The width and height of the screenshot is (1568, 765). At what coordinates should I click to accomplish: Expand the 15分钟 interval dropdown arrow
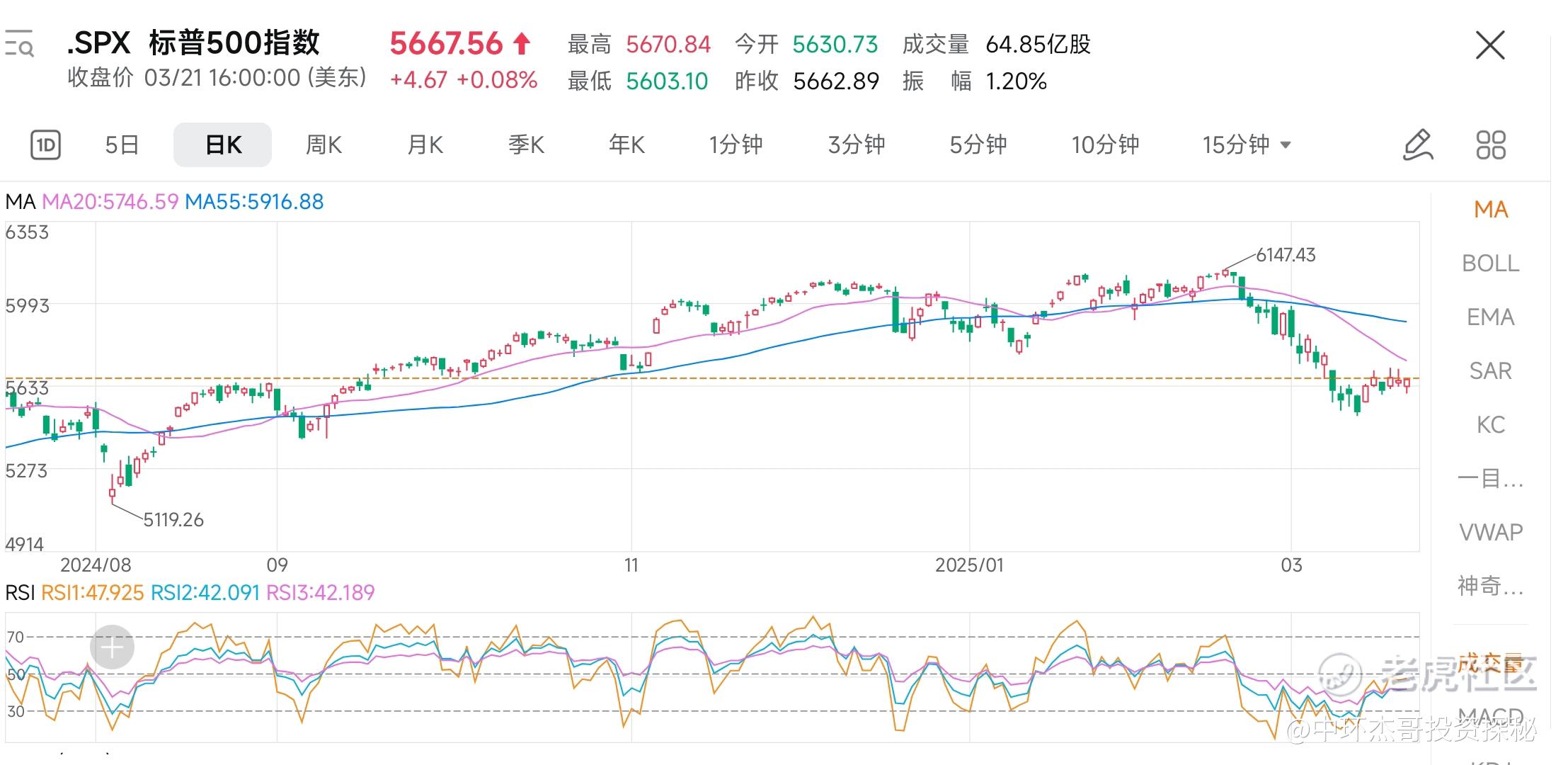[1286, 145]
